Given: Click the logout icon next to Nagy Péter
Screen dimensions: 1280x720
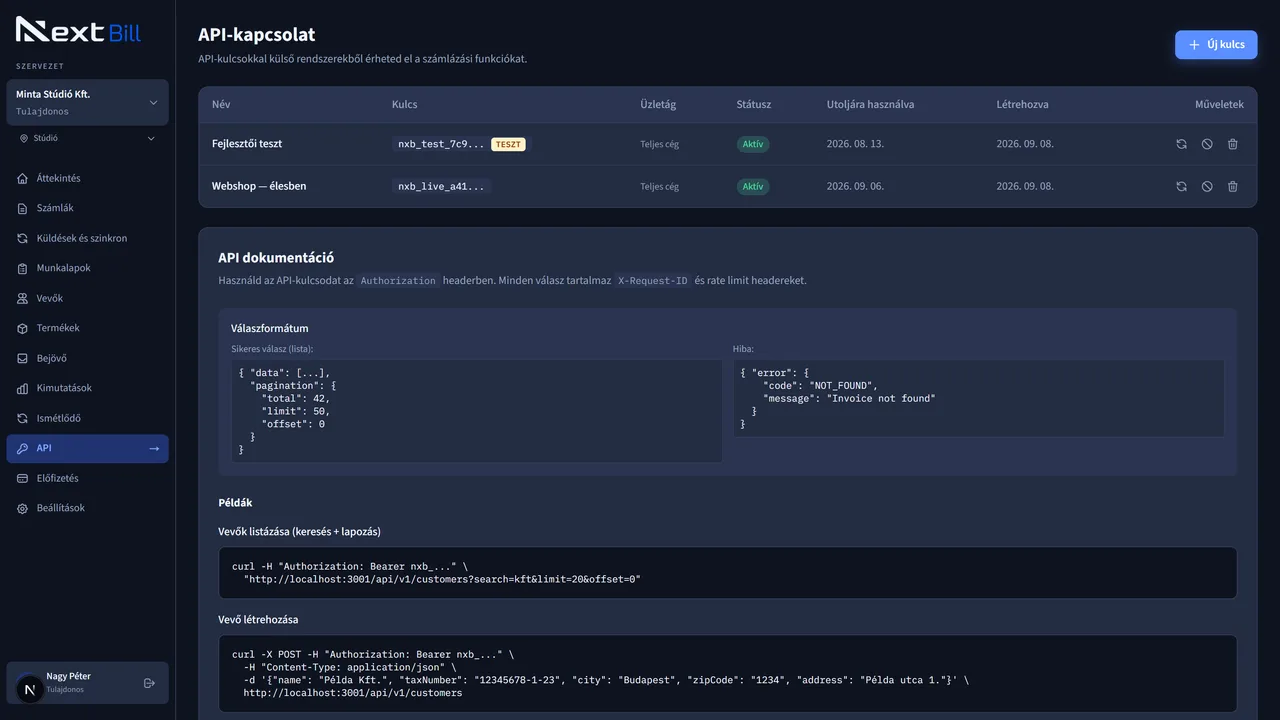Looking at the screenshot, I should (149, 683).
